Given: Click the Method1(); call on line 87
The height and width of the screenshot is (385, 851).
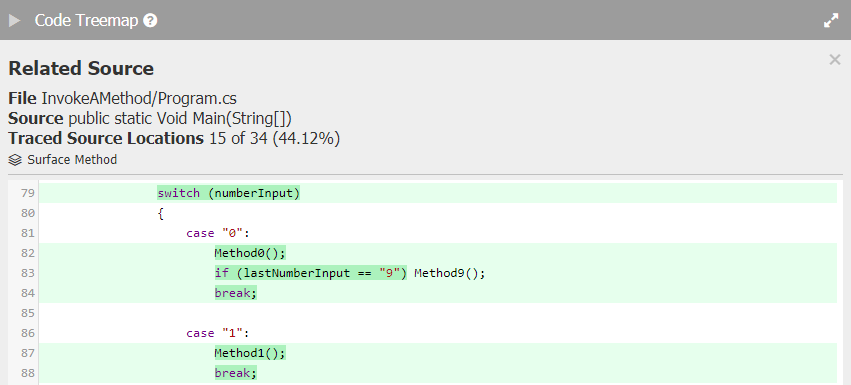Looking at the screenshot, I should (250, 353).
